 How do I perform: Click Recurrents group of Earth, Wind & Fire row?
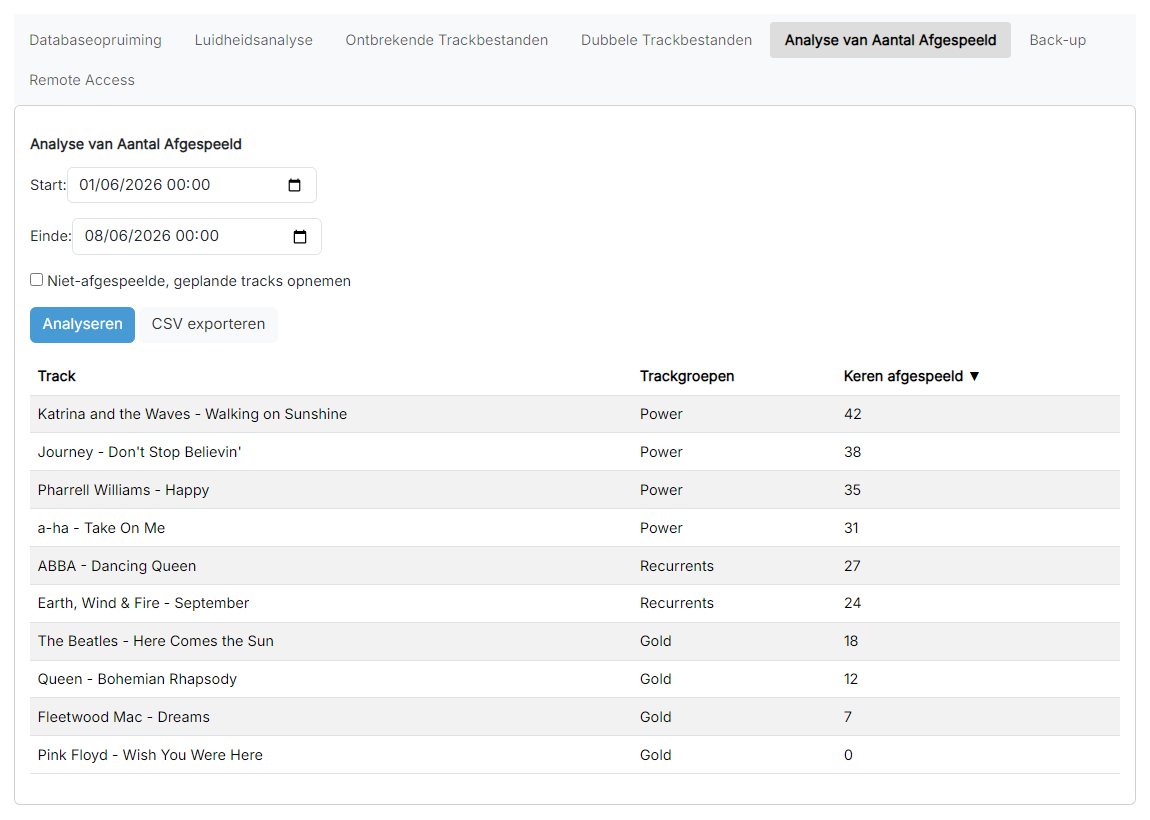coord(677,603)
